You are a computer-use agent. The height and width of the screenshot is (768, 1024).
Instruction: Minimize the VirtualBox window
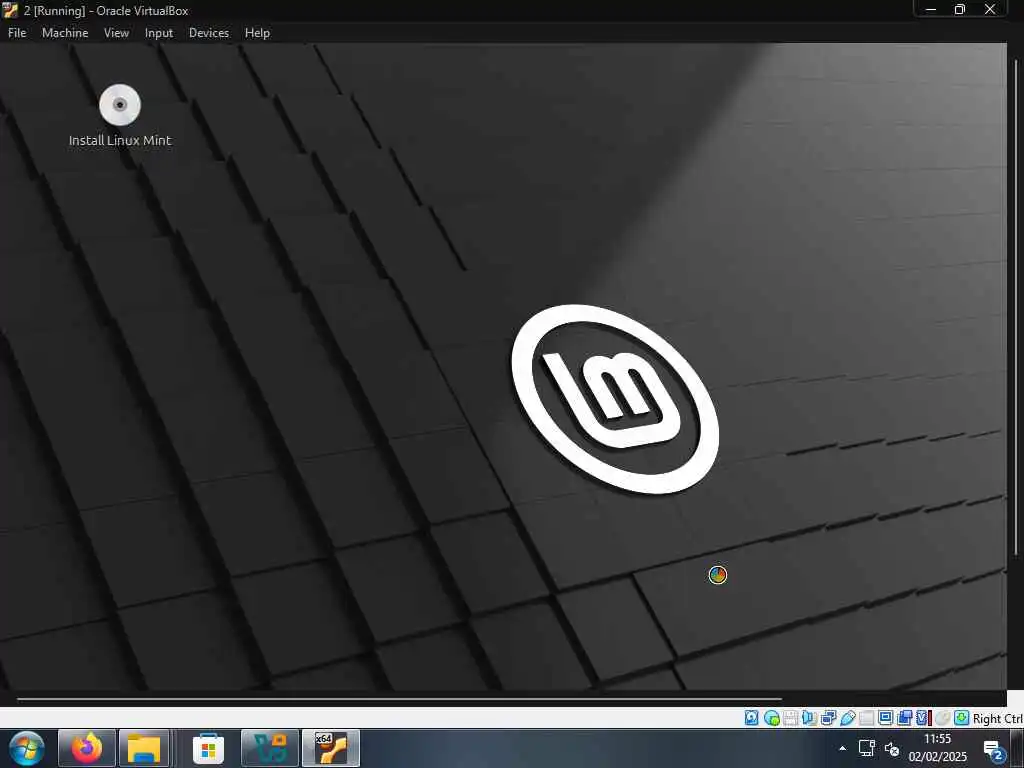931,9
